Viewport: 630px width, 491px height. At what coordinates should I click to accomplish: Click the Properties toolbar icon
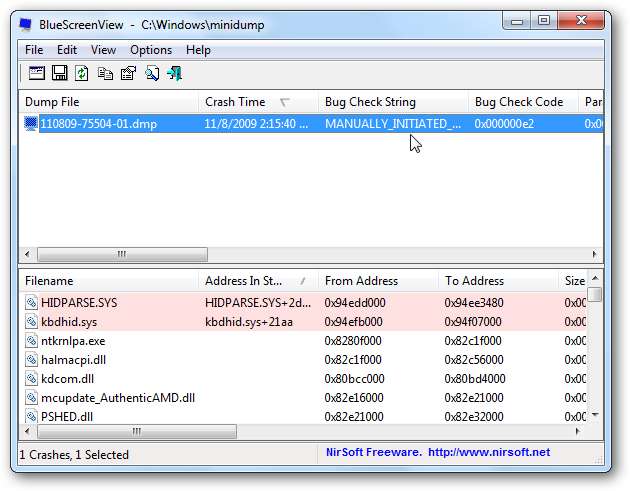coord(127,73)
